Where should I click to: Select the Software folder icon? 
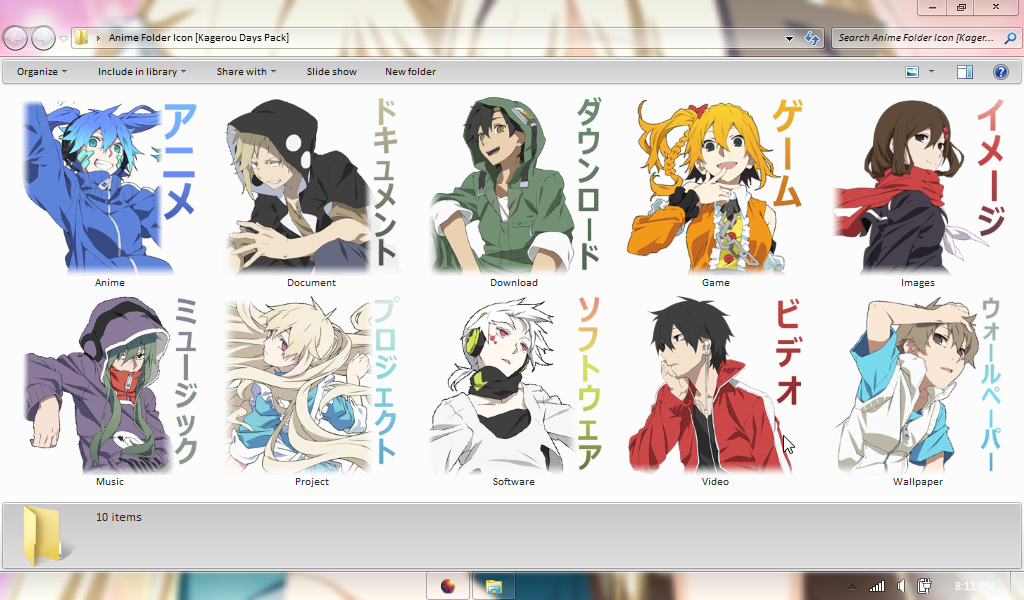coord(514,385)
